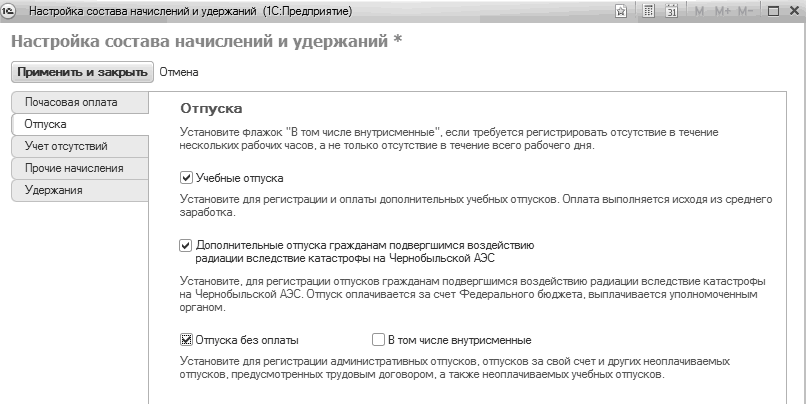Toggle Отпуска без оплаты checkbox
This screenshot has width=806, height=404.
pyautogui.click(x=186, y=340)
